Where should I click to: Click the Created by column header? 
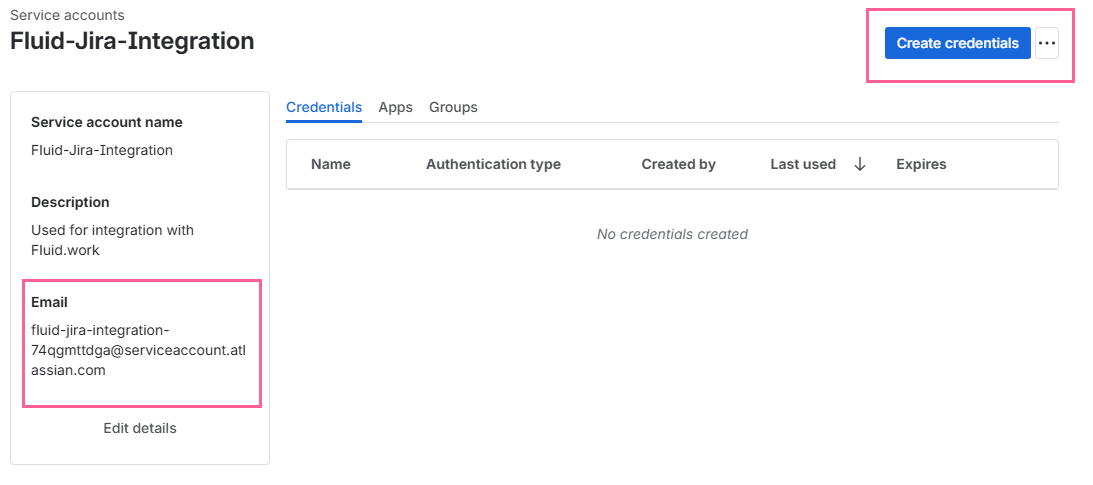678,164
